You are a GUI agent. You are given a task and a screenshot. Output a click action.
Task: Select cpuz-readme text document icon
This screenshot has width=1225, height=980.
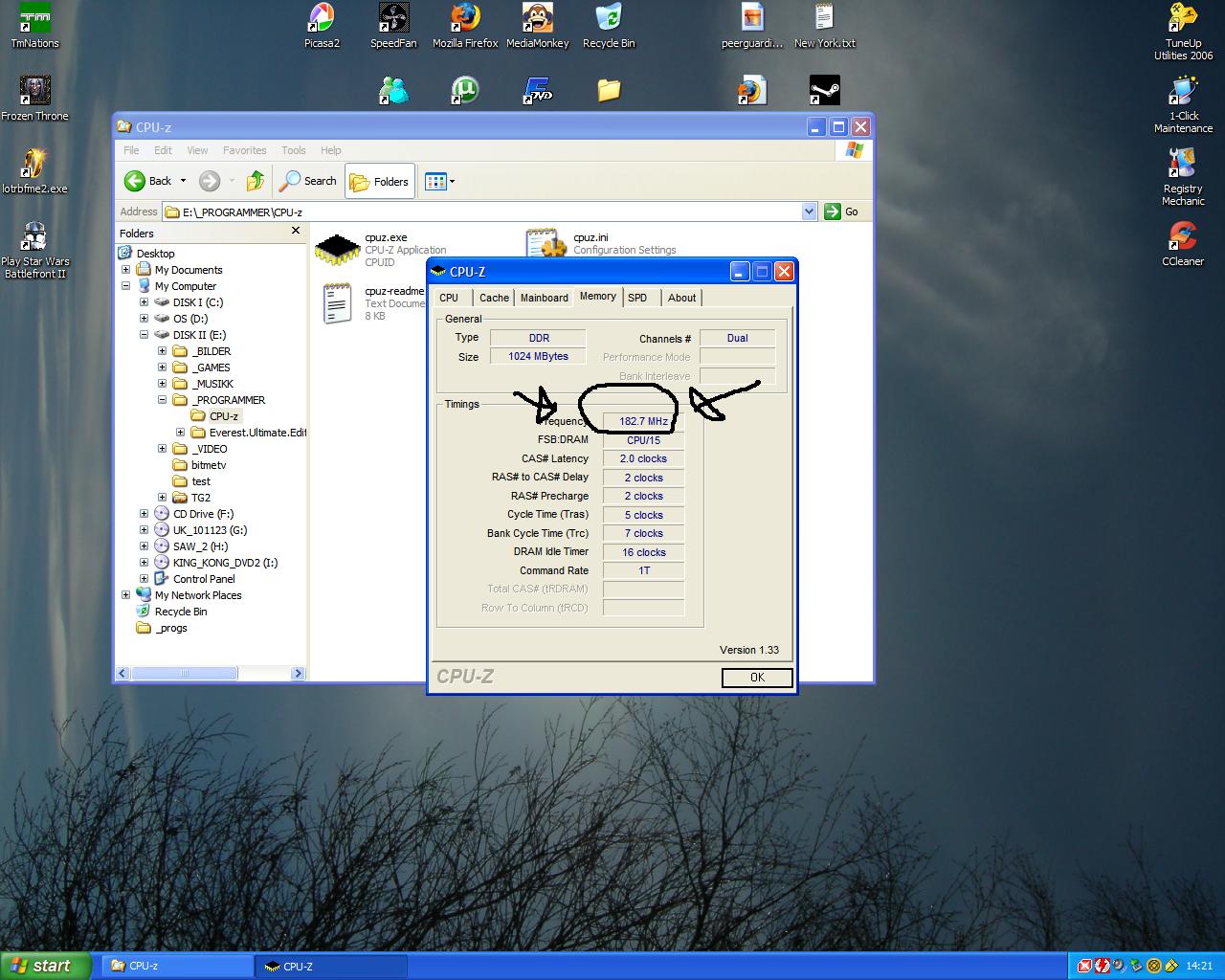pos(337,303)
